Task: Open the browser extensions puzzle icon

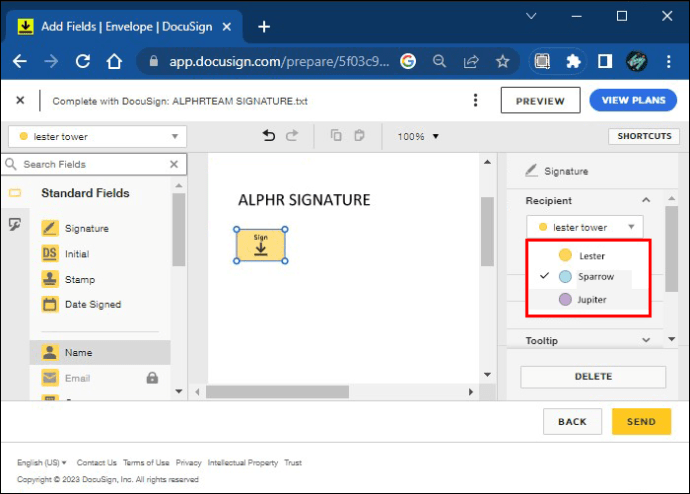Action: click(573, 61)
